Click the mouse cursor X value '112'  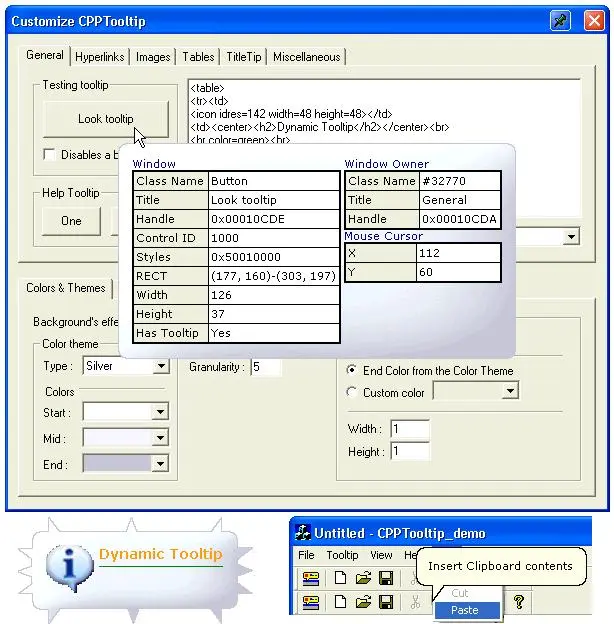(x=458, y=253)
